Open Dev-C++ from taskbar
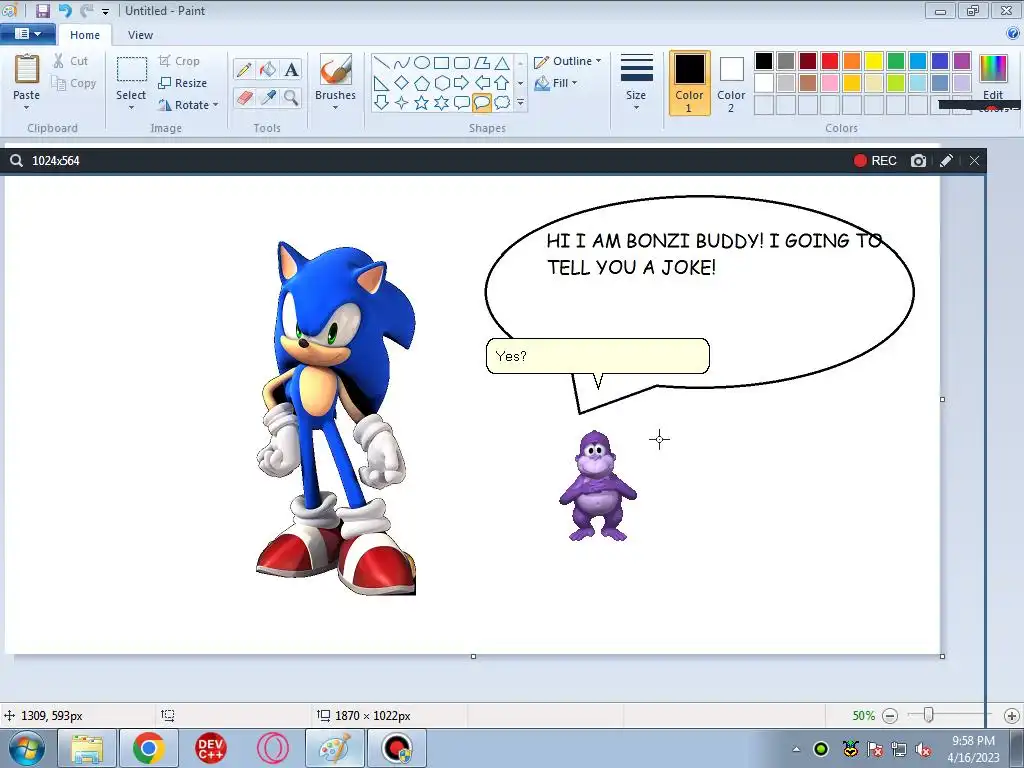This screenshot has height=768, width=1024. [210, 748]
